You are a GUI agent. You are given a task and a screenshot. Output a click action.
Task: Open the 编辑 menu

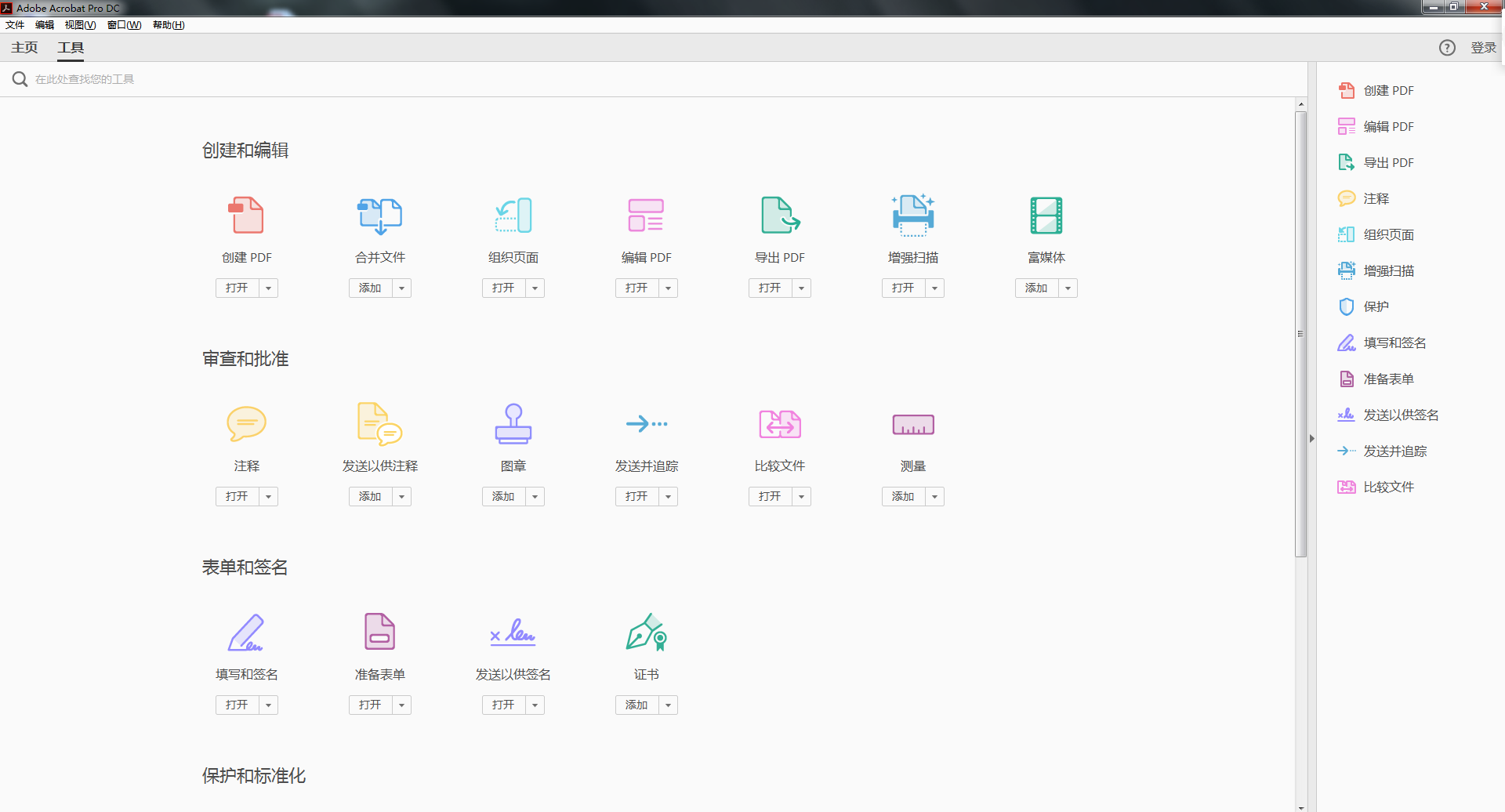coord(45,25)
